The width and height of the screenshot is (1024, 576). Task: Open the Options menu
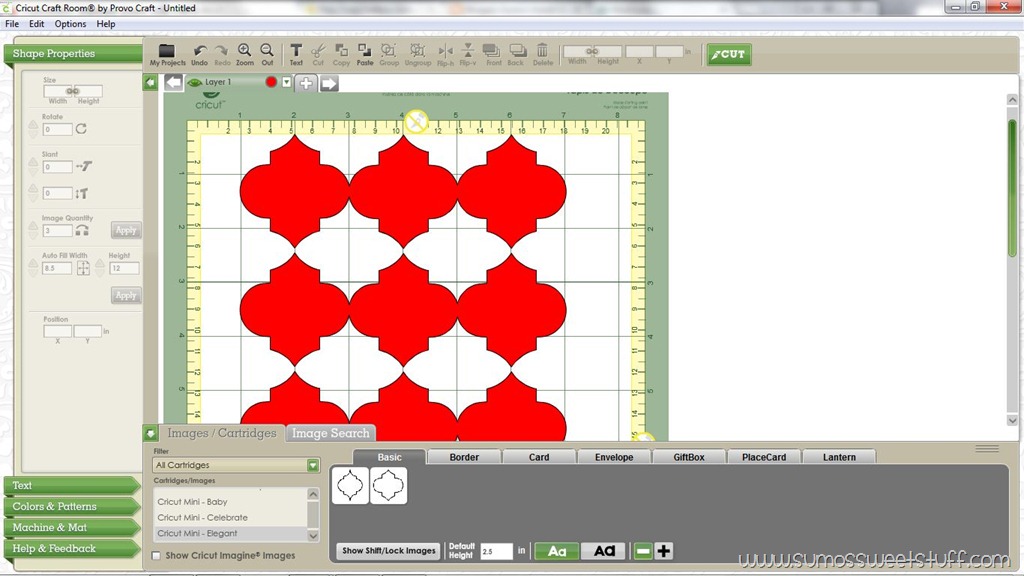[x=70, y=24]
